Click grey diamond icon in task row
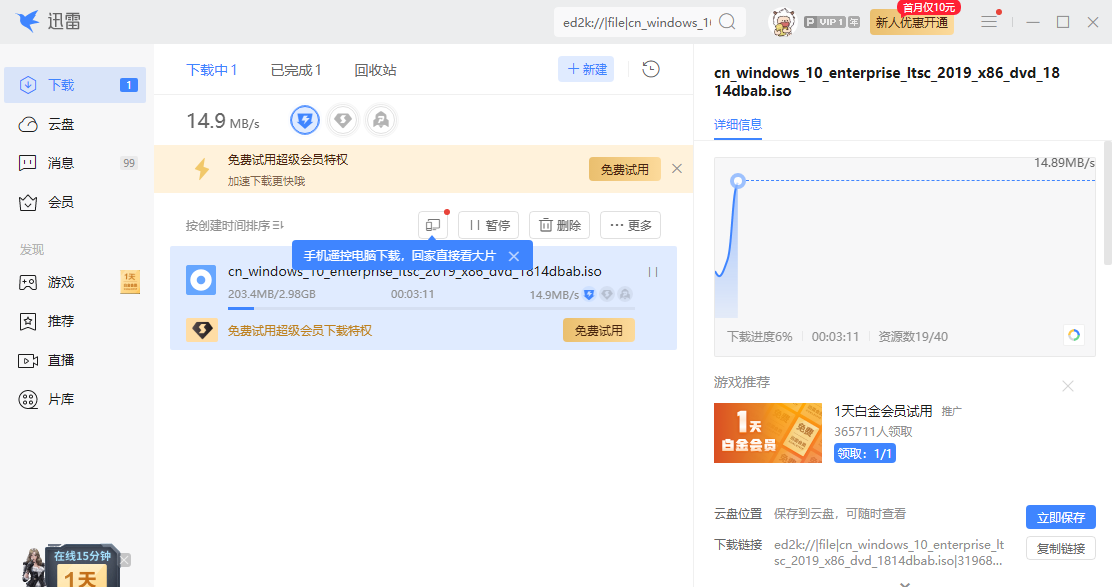This screenshot has width=1112, height=587. (x=607, y=294)
